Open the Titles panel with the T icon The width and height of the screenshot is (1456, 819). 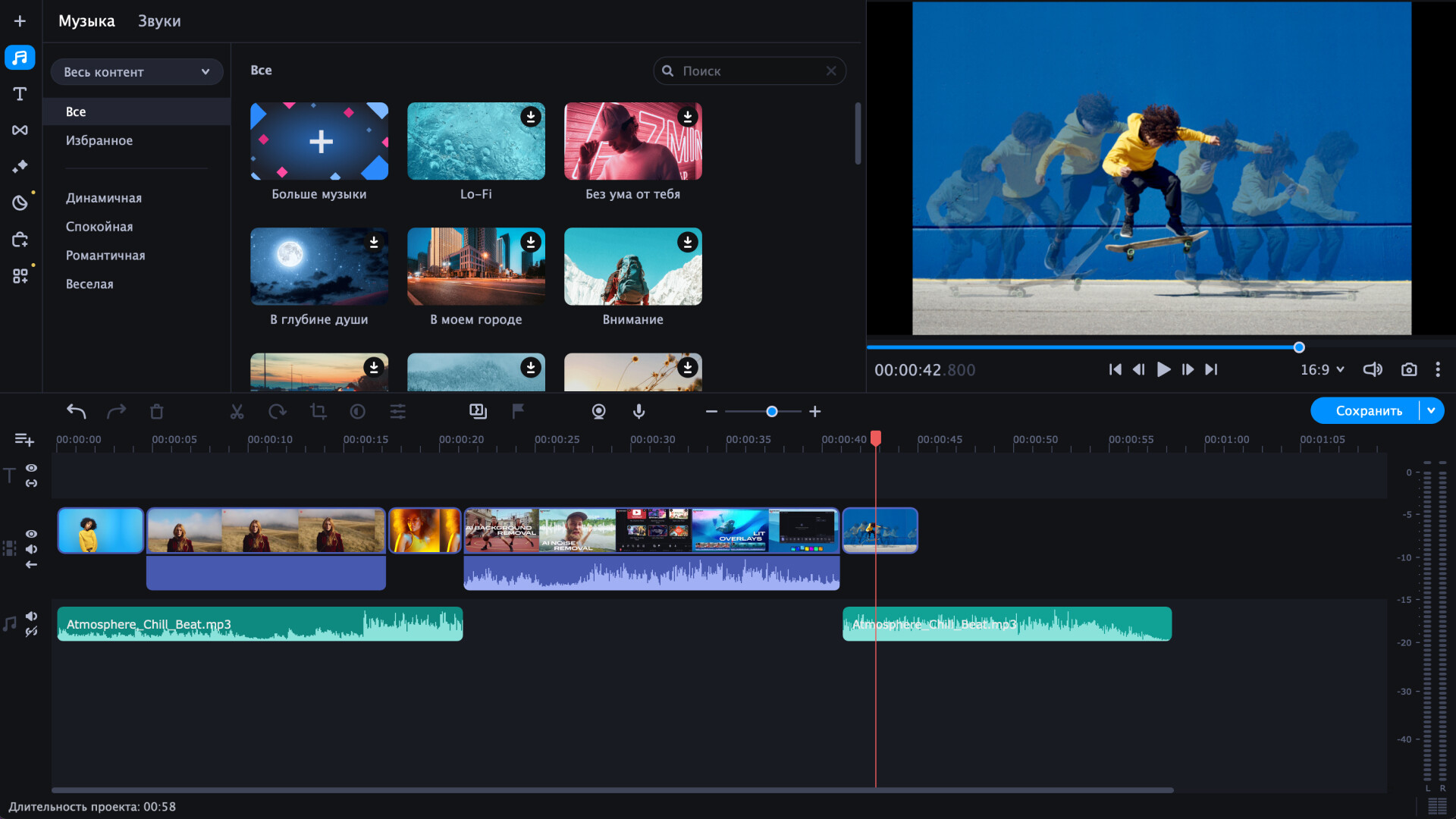[x=20, y=94]
